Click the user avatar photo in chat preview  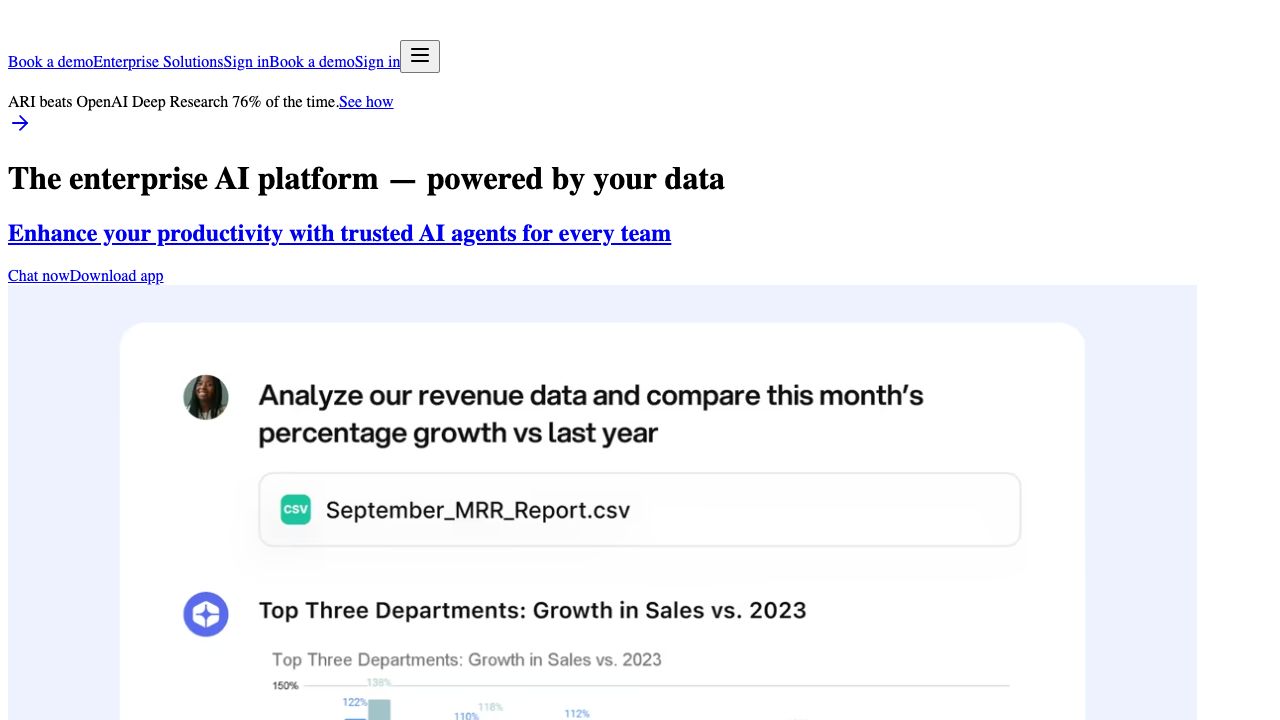point(206,397)
